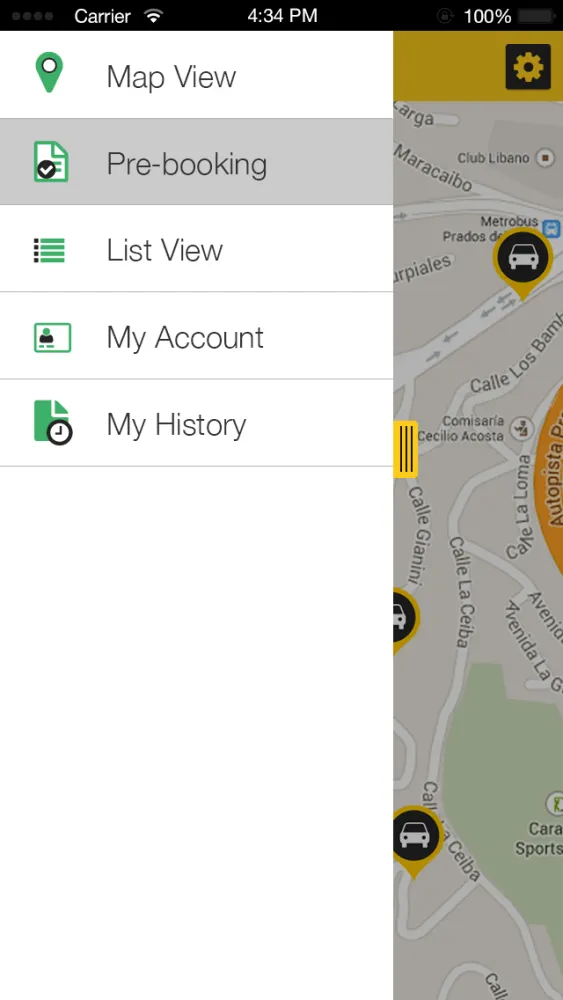This screenshot has width=563, height=1000.
Task: Tap the green Map View pin icon
Action: point(49,73)
